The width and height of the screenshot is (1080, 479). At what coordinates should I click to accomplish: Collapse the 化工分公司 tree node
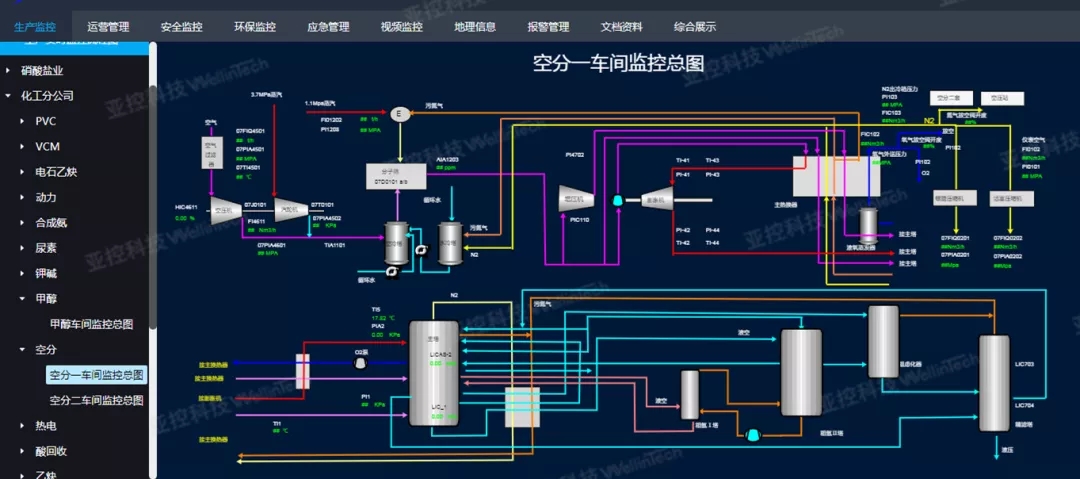click(x=8, y=96)
